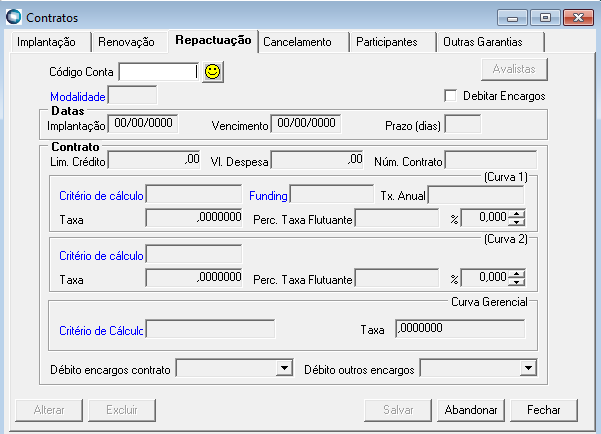Click the Curva 1 Taxa field
Image resolution: width=601 pixels, height=434 pixels.
click(194, 218)
